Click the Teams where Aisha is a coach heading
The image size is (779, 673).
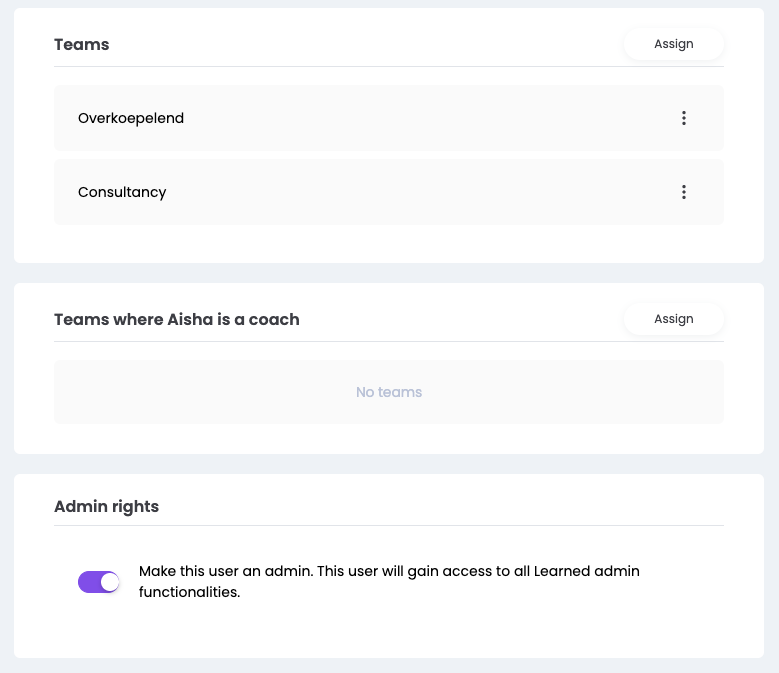tap(177, 320)
